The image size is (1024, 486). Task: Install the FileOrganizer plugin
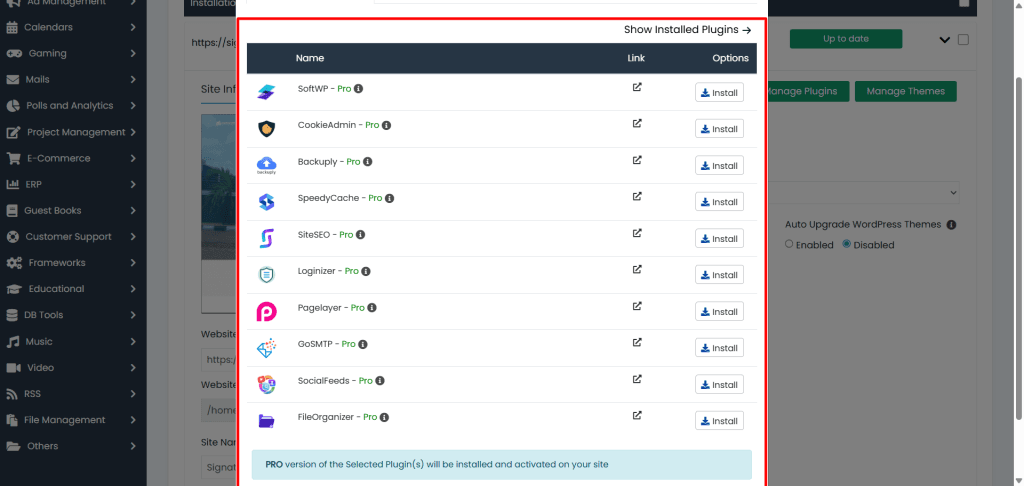[x=719, y=421]
